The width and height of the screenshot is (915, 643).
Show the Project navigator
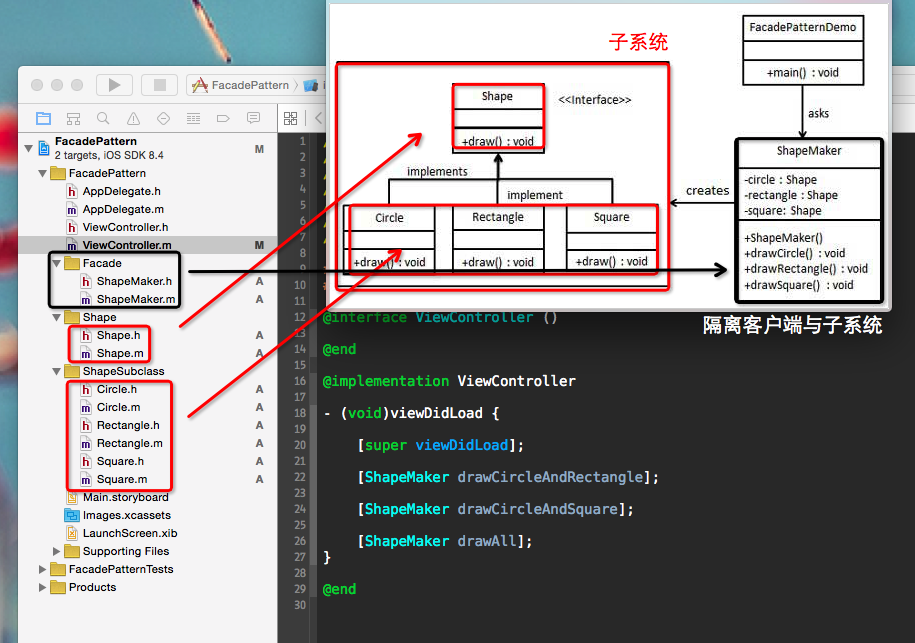43,118
